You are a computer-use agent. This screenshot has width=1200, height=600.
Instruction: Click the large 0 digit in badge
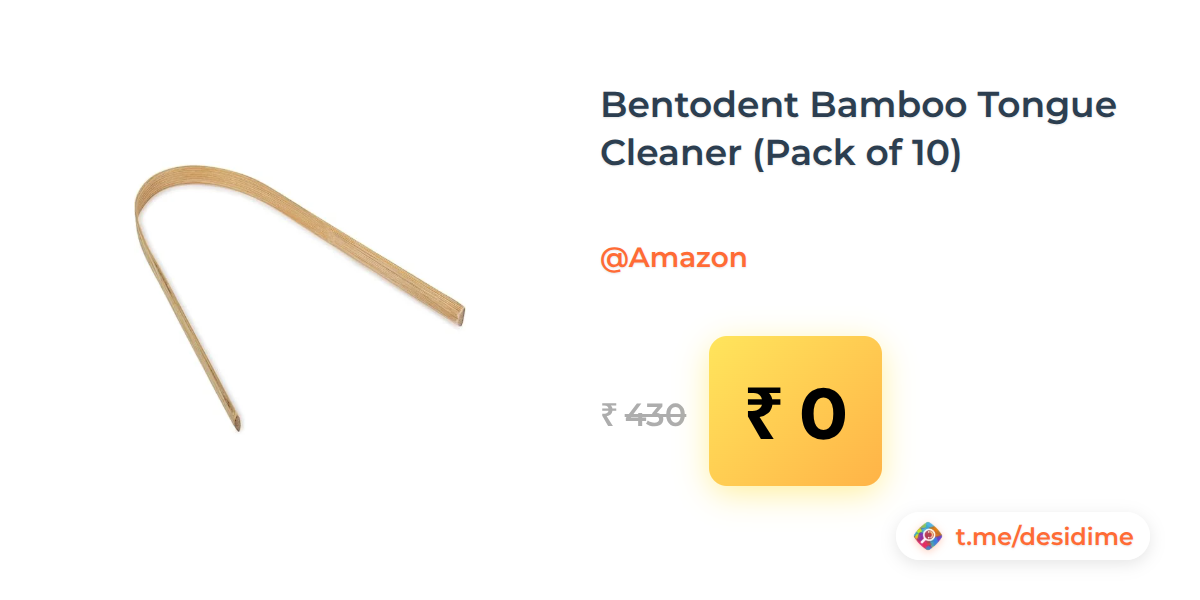coord(823,415)
